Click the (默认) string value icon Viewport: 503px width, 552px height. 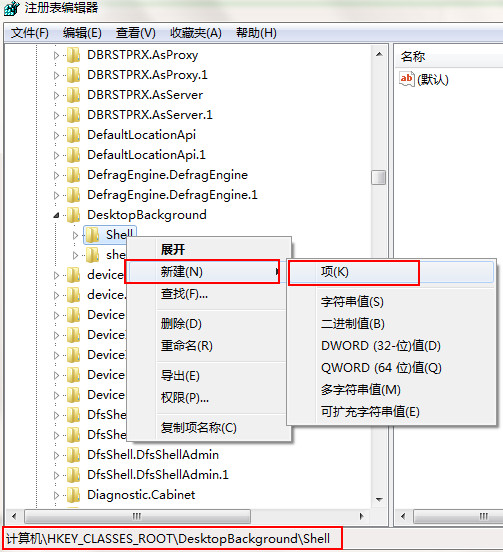pyautogui.click(x=407, y=79)
